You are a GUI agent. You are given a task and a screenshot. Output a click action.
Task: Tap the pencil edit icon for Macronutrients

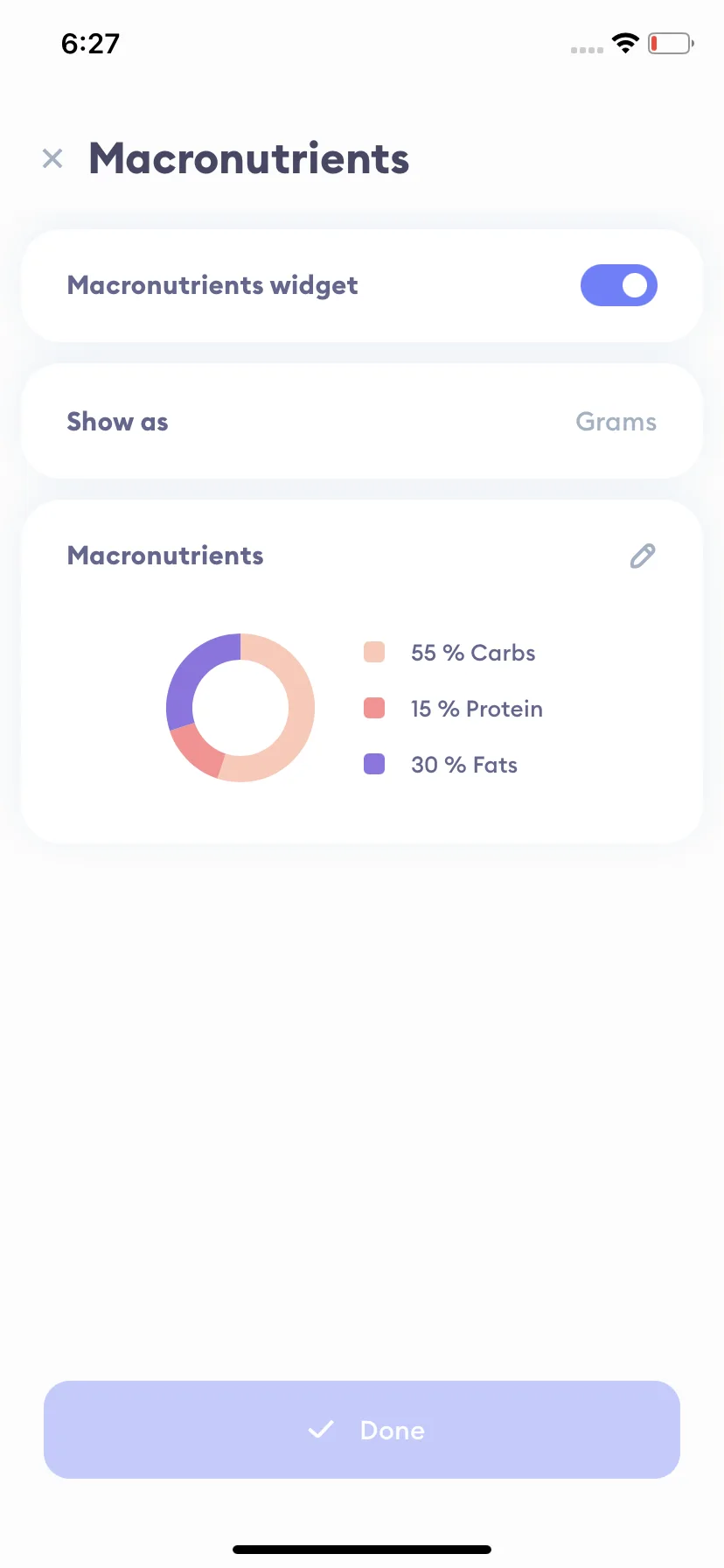coord(643,556)
